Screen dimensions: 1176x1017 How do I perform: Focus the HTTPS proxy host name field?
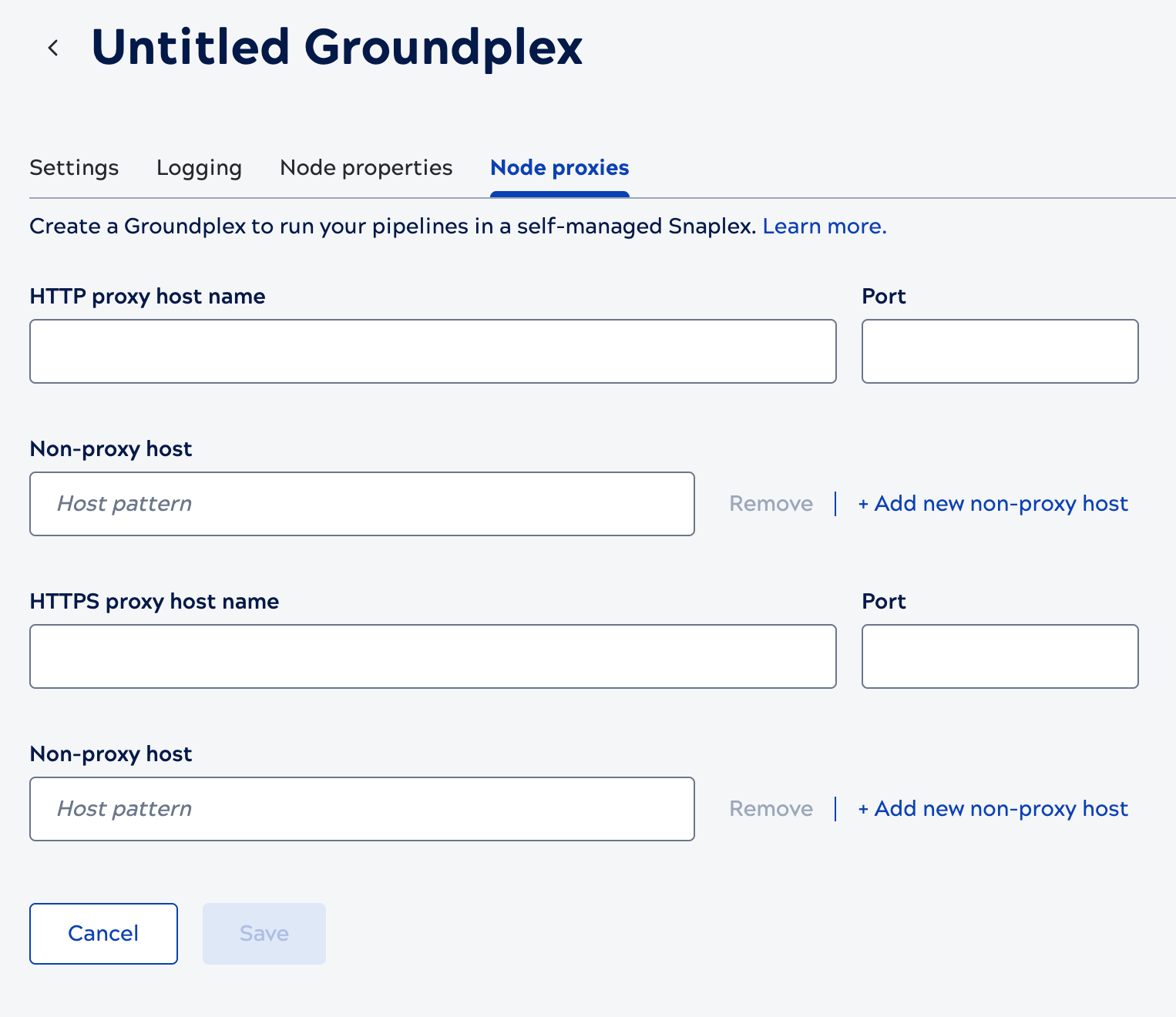click(x=433, y=656)
